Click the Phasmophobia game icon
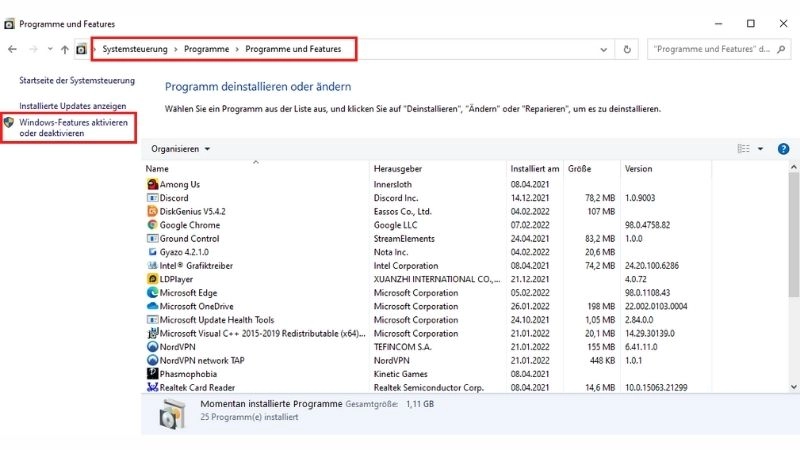800x450 pixels. click(152, 374)
